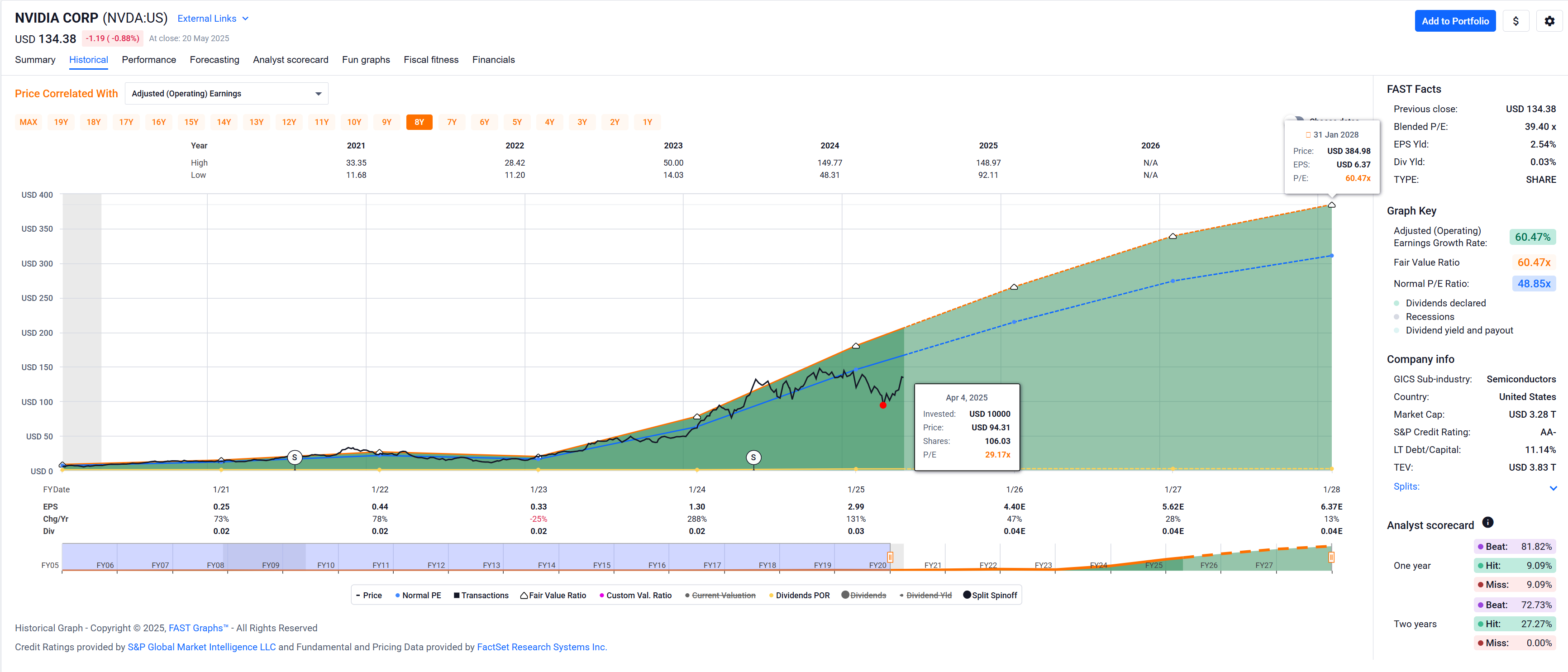This screenshot has height=672, width=1568.
Task: Click fair value triangle marker at 1/27
Action: 1173,236
